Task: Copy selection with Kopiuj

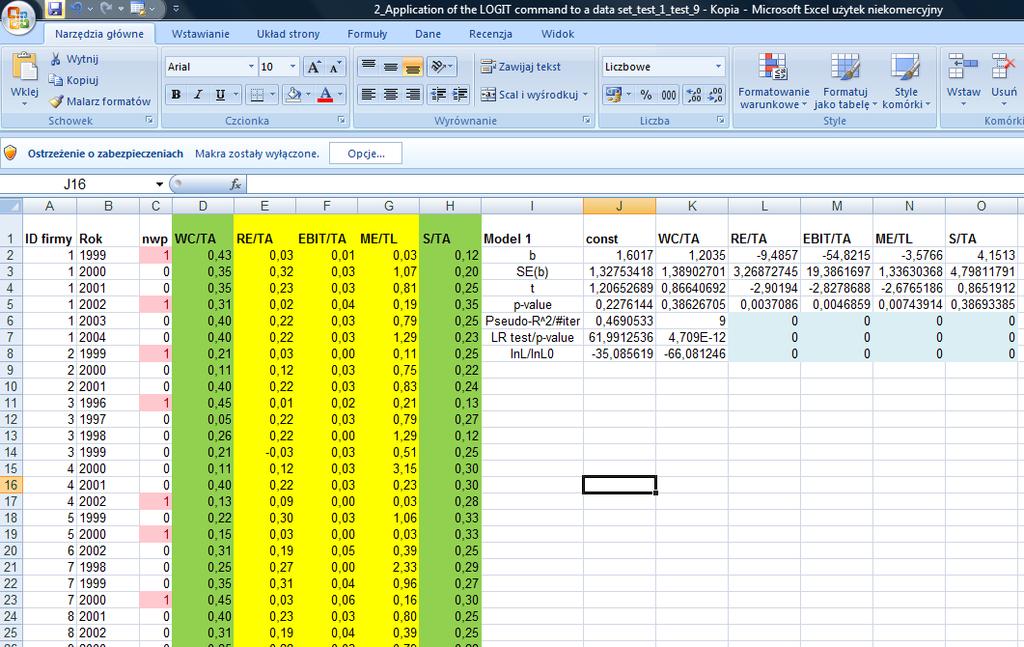Action: pyautogui.click(x=74, y=80)
